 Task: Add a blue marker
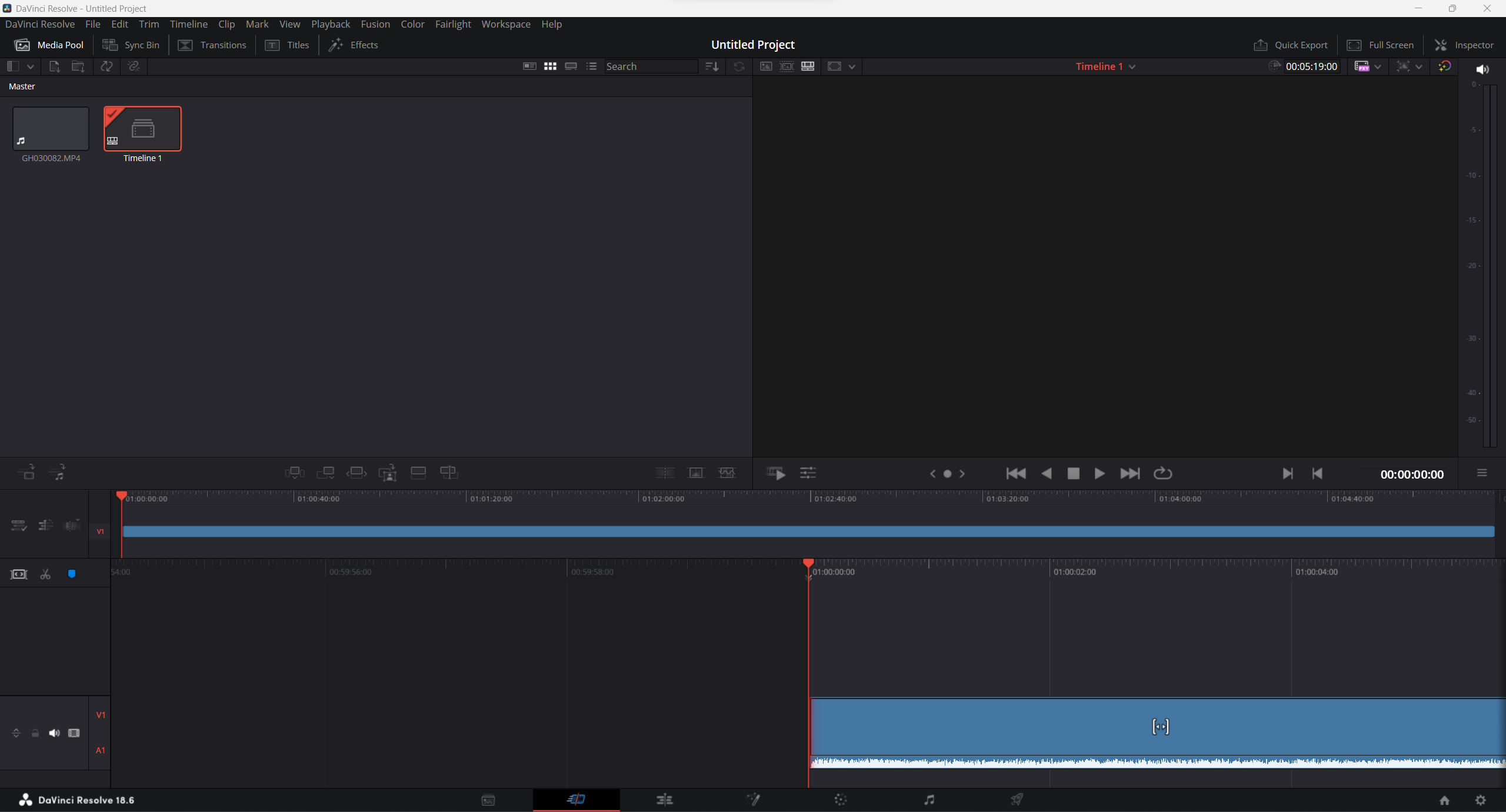click(x=72, y=574)
